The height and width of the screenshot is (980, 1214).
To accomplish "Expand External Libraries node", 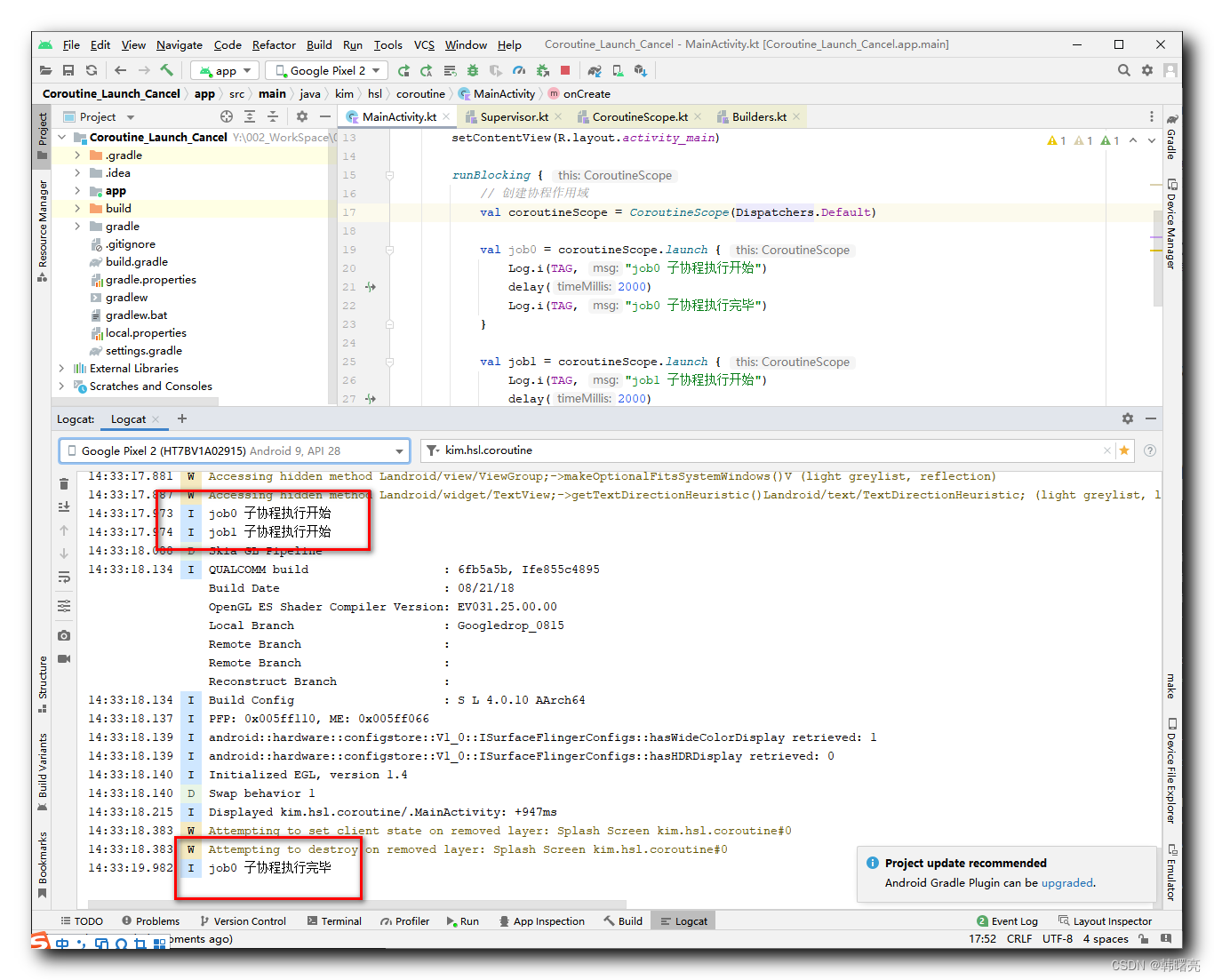I will (x=61, y=368).
